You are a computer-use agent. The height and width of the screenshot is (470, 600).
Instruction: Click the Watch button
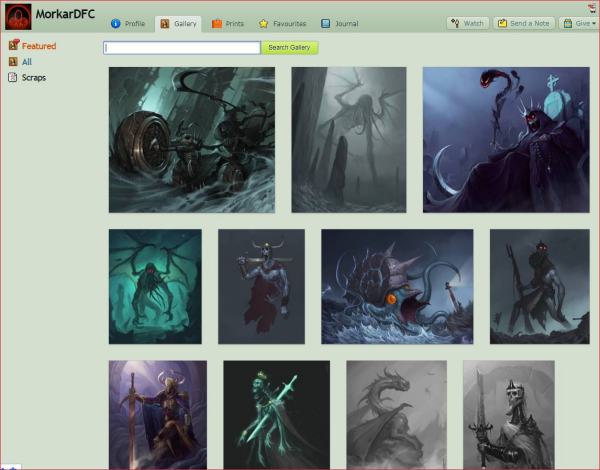click(x=467, y=23)
